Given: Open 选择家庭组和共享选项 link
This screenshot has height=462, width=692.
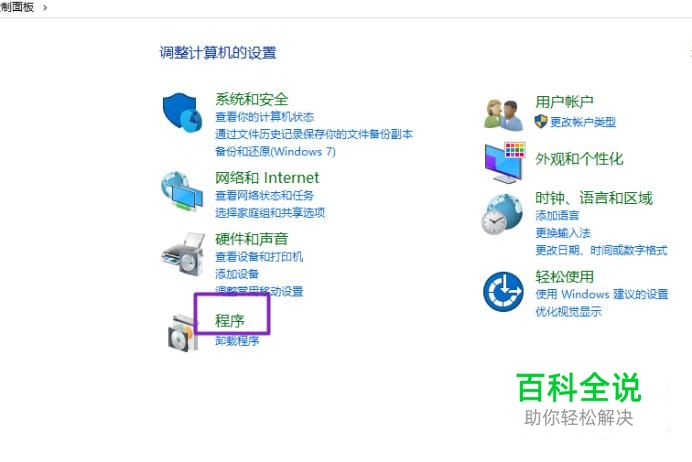Looking at the screenshot, I should point(270,213).
